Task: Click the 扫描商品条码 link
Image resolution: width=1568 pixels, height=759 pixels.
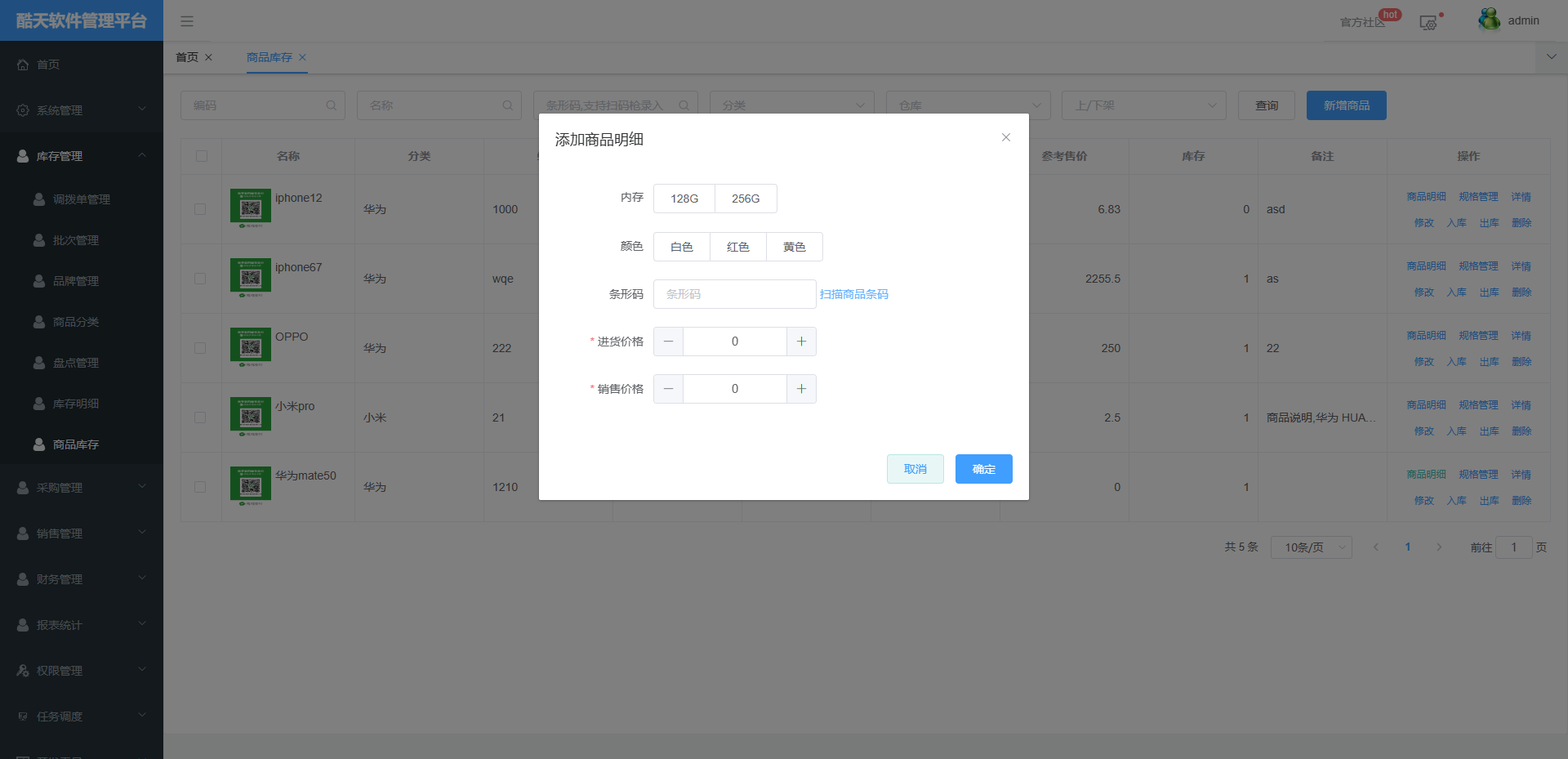Action: tap(854, 294)
